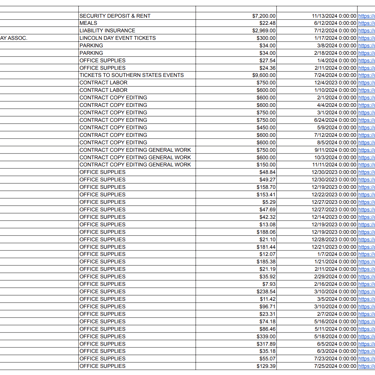The height and width of the screenshot is (375, 375).
Task: Open the https link in the MEALS row
Action: tap(366, 23)
